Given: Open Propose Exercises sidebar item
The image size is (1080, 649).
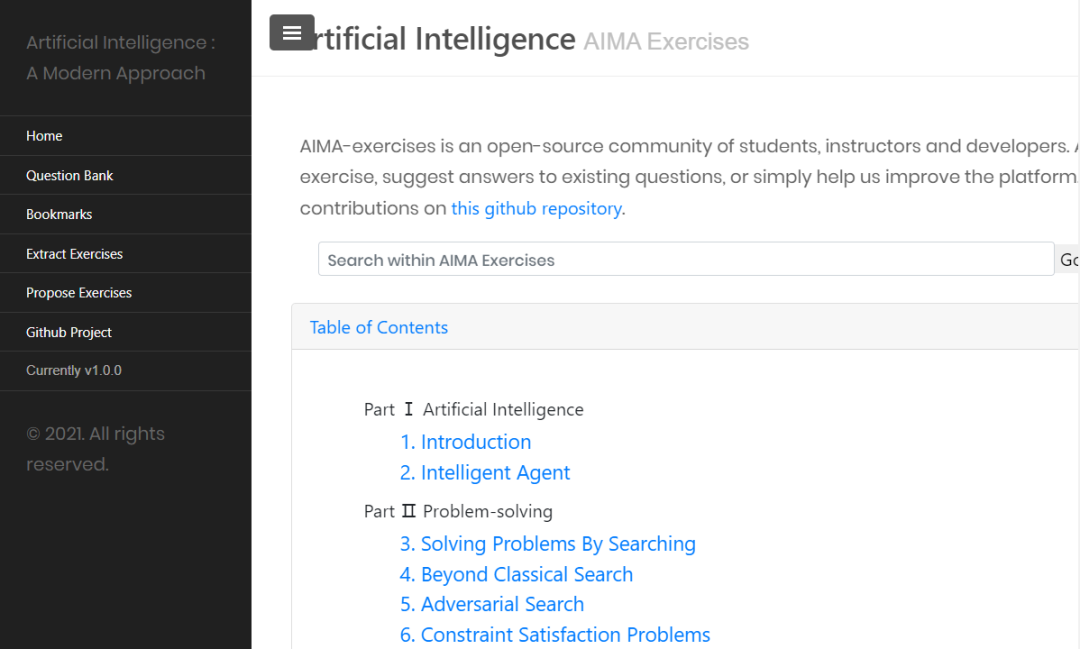Looking at the screenshot, I should click(79, 293).
